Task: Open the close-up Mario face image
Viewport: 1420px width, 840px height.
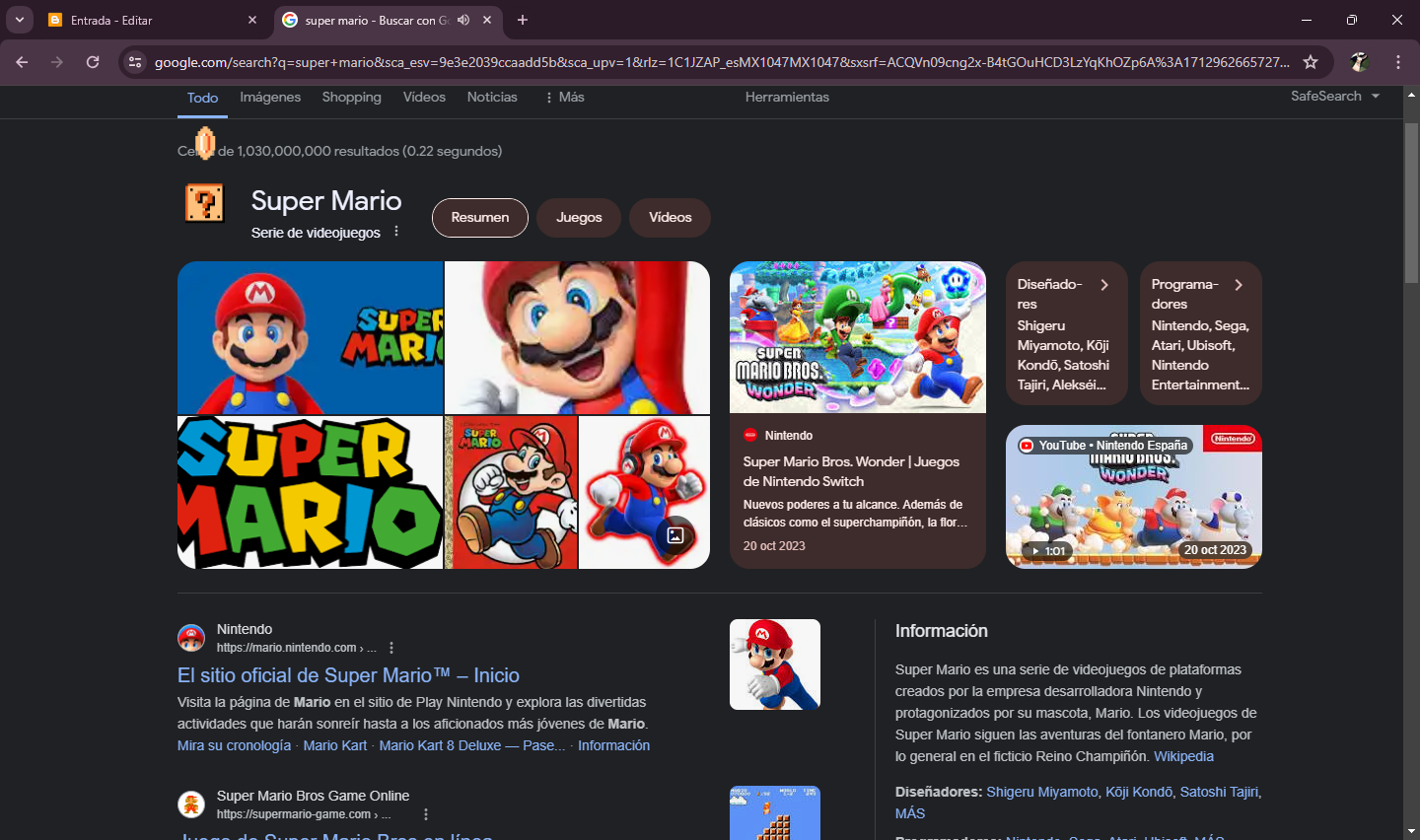Action: click(x=578, y=337)
